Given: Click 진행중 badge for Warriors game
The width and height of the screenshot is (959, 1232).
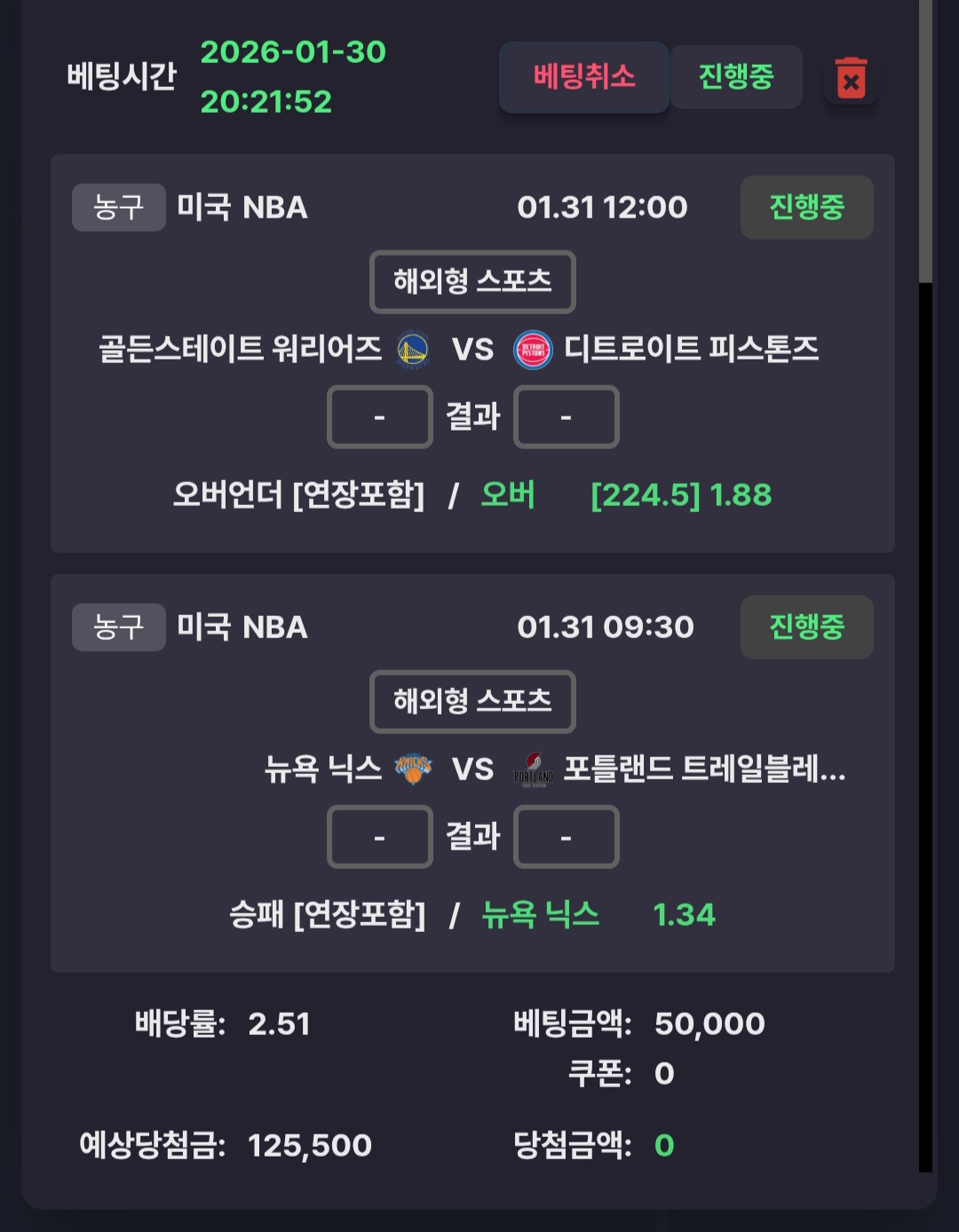Looking at the screenshot, I should tap(806, 208).
